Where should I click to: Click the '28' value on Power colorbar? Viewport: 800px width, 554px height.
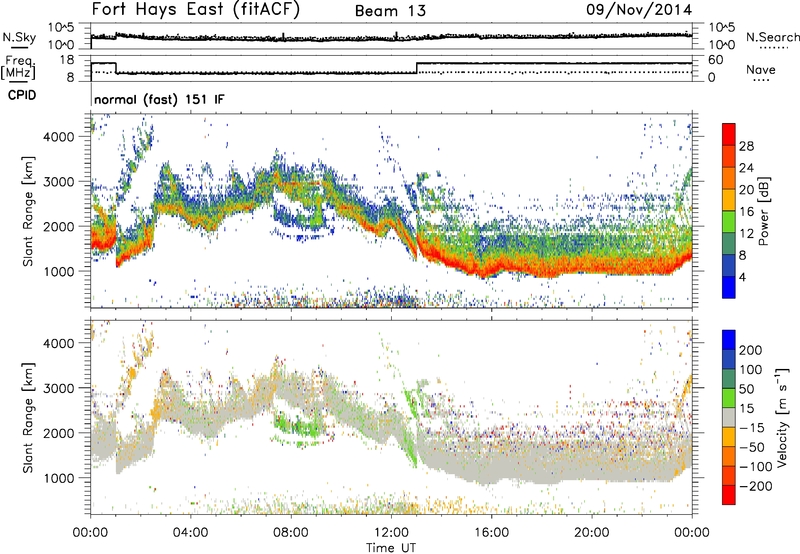click(746, 146)
